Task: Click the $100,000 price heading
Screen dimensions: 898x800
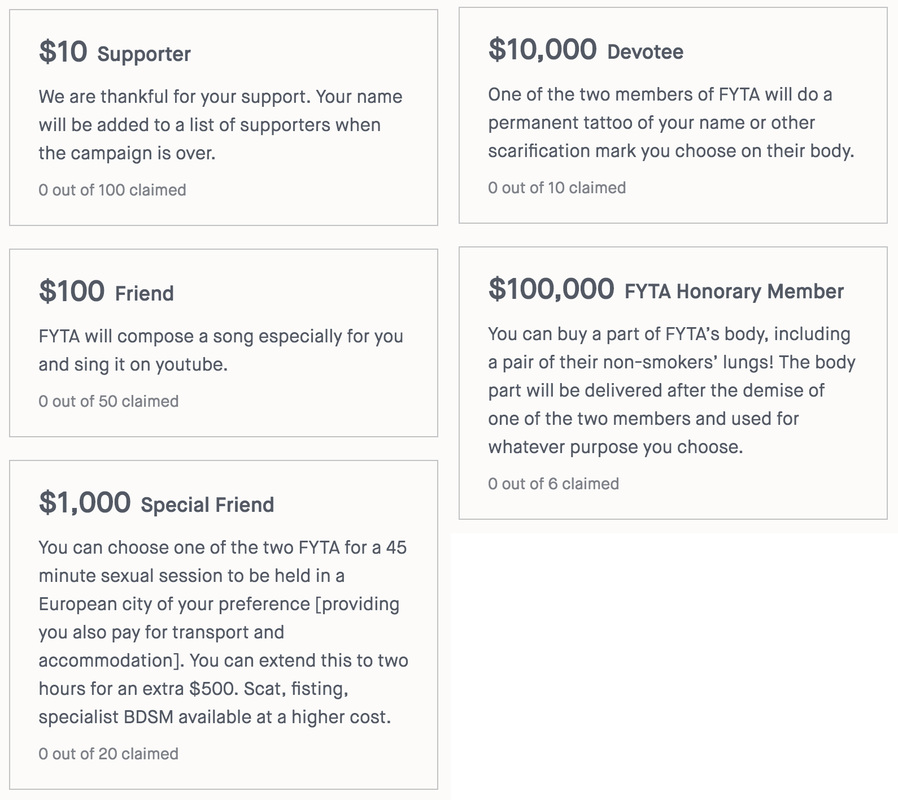Action: [551, 289]
